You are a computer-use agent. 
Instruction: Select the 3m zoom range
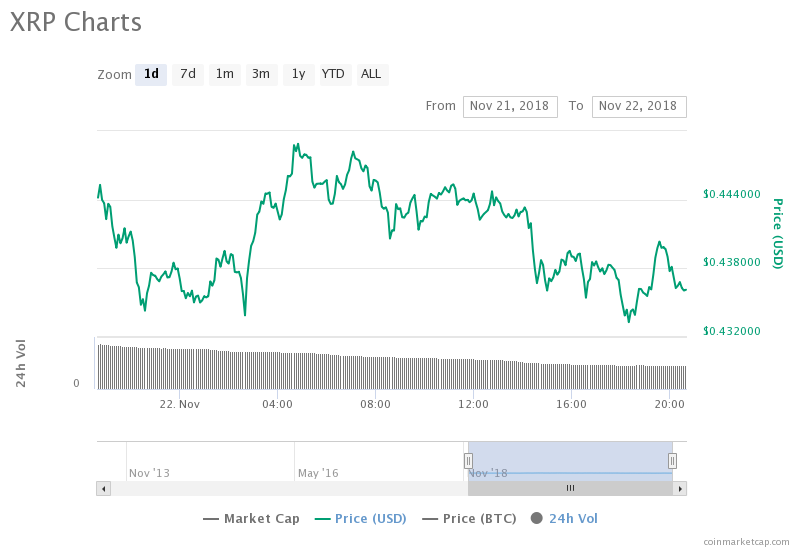click(x=261, y=74)
